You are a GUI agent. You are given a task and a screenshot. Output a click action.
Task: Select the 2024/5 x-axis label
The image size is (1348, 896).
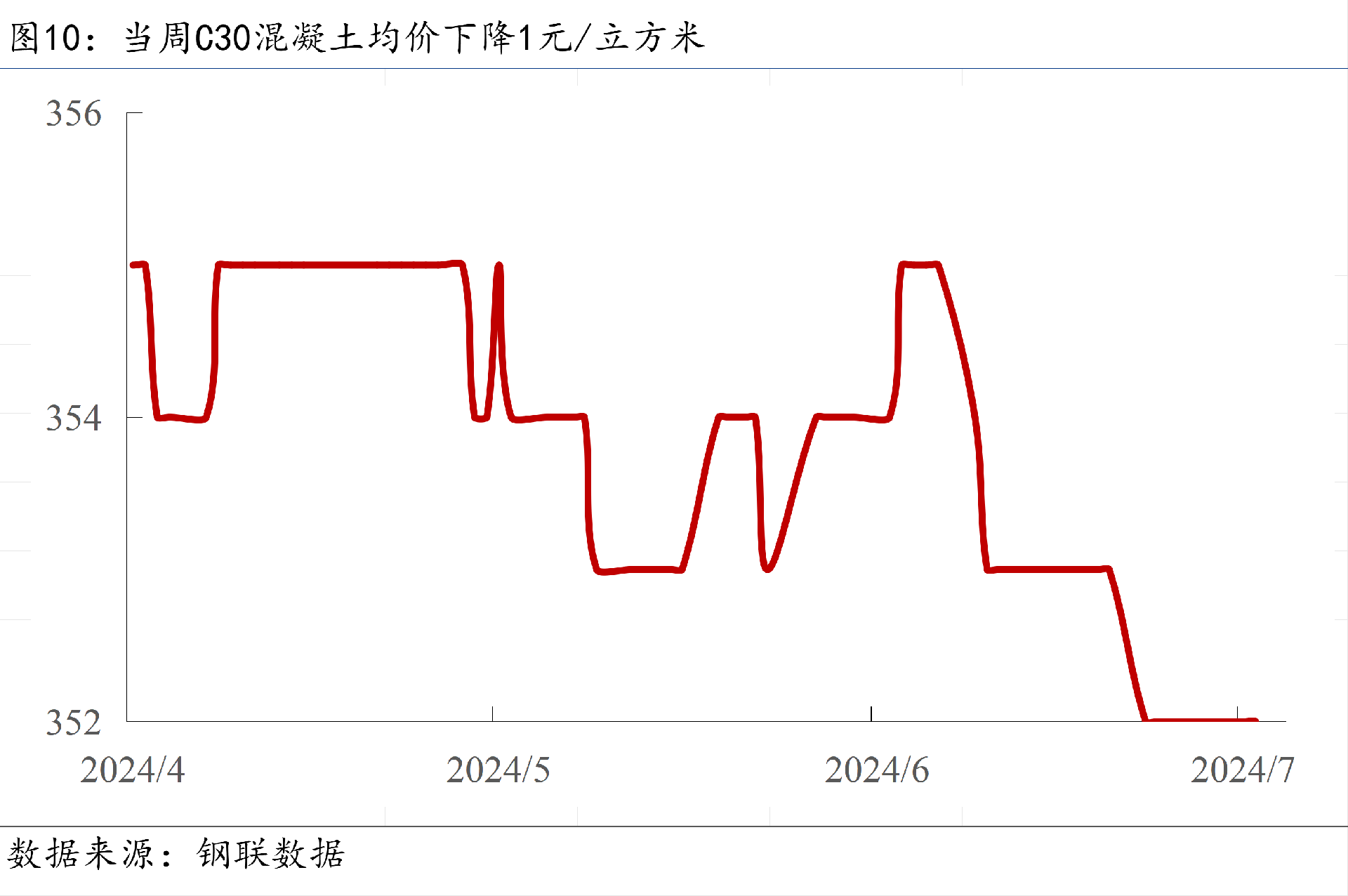click(x=498, y=770)
